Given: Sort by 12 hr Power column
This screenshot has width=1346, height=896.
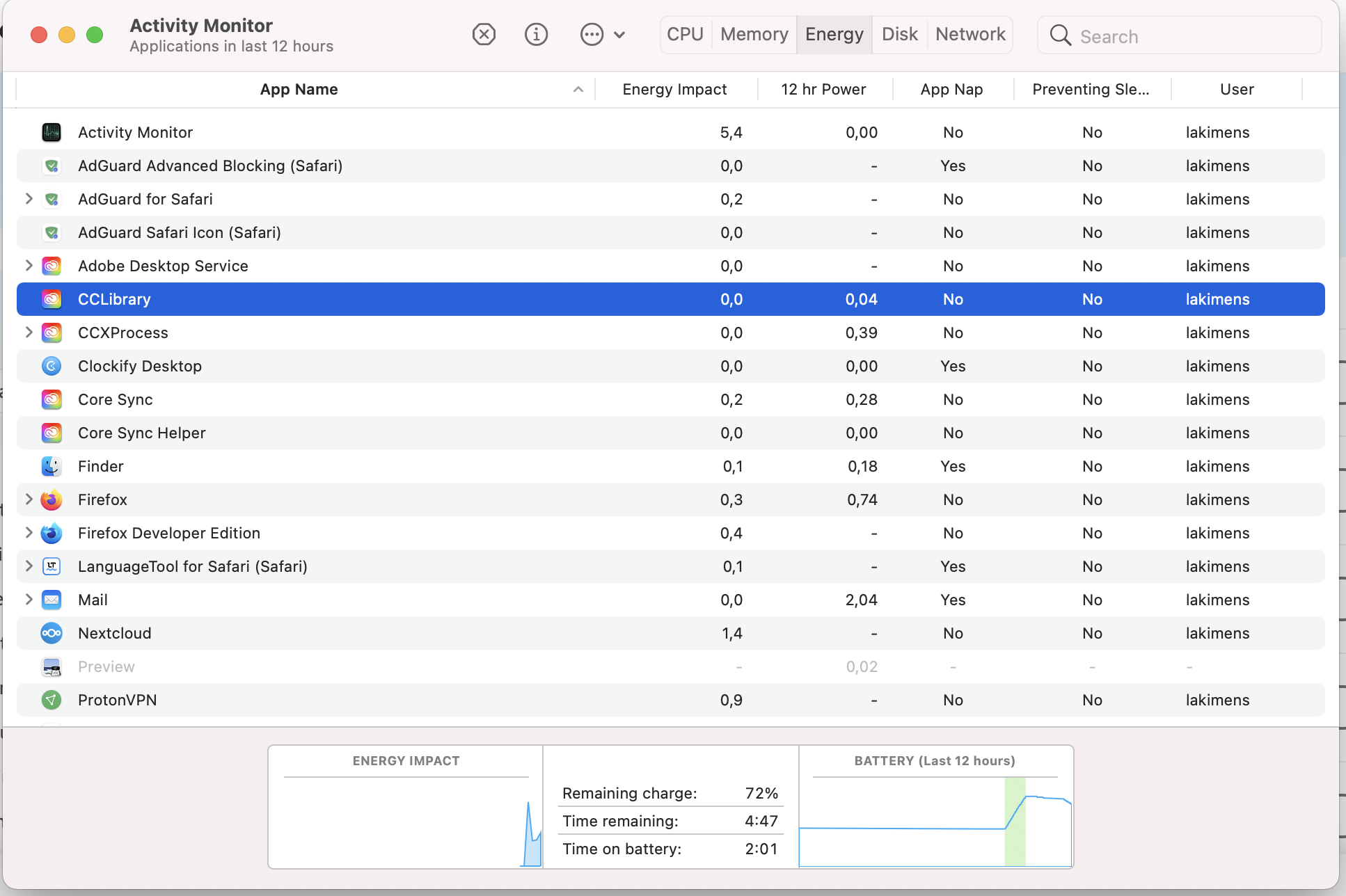Looking at the screenshot, I should [823, 89].
